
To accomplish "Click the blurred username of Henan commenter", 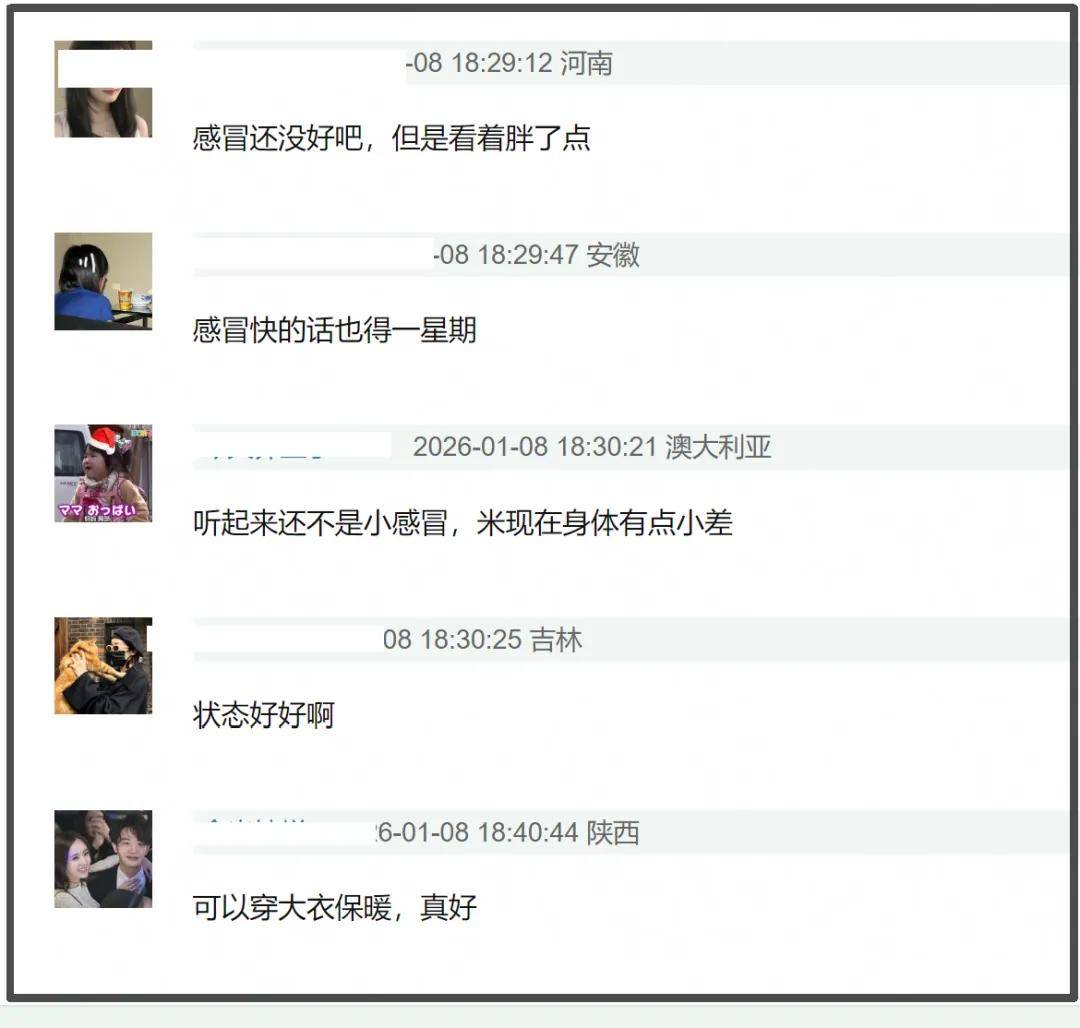I will pos(299,63).
